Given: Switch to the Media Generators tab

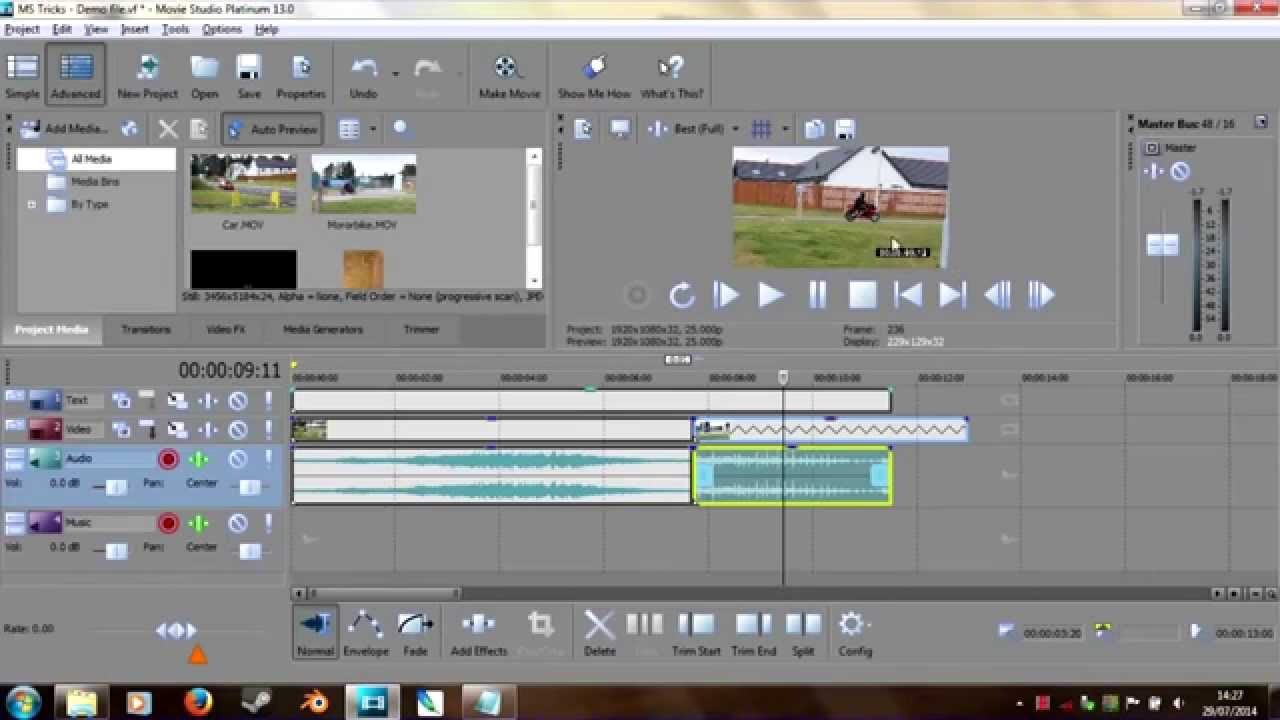Looking at the screenshot, I should [323, 329].
